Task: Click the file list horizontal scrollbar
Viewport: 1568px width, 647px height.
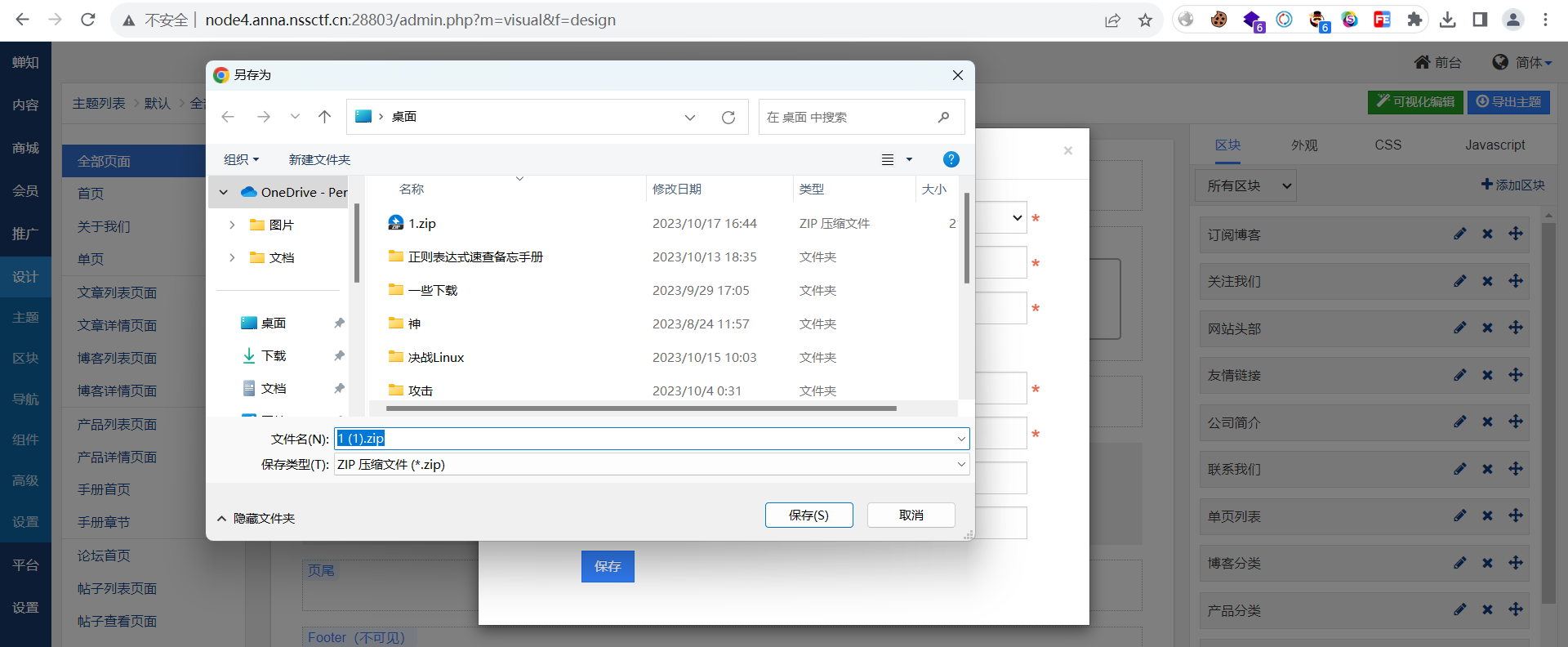Action: tap(641, 408)
